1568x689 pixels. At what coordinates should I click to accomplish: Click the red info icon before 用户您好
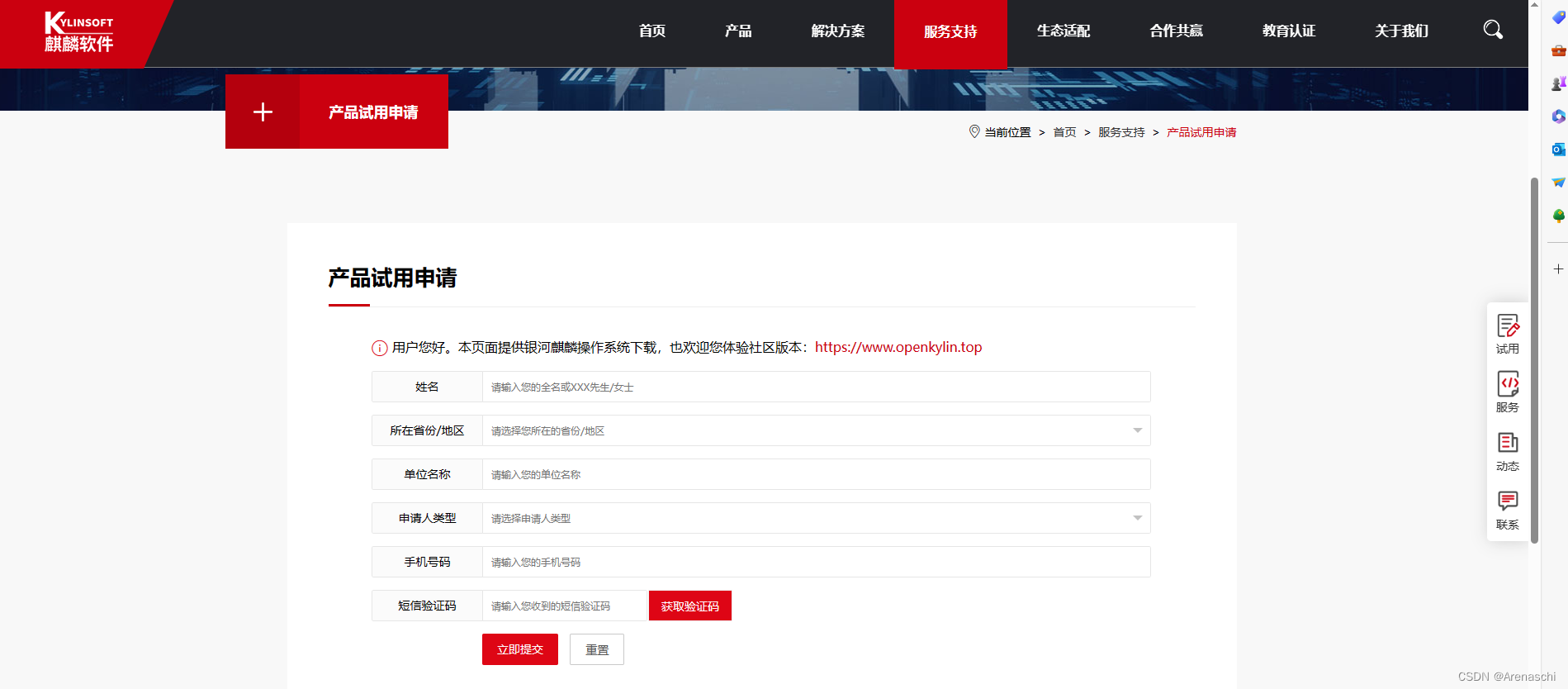click(x=380, y=348)
